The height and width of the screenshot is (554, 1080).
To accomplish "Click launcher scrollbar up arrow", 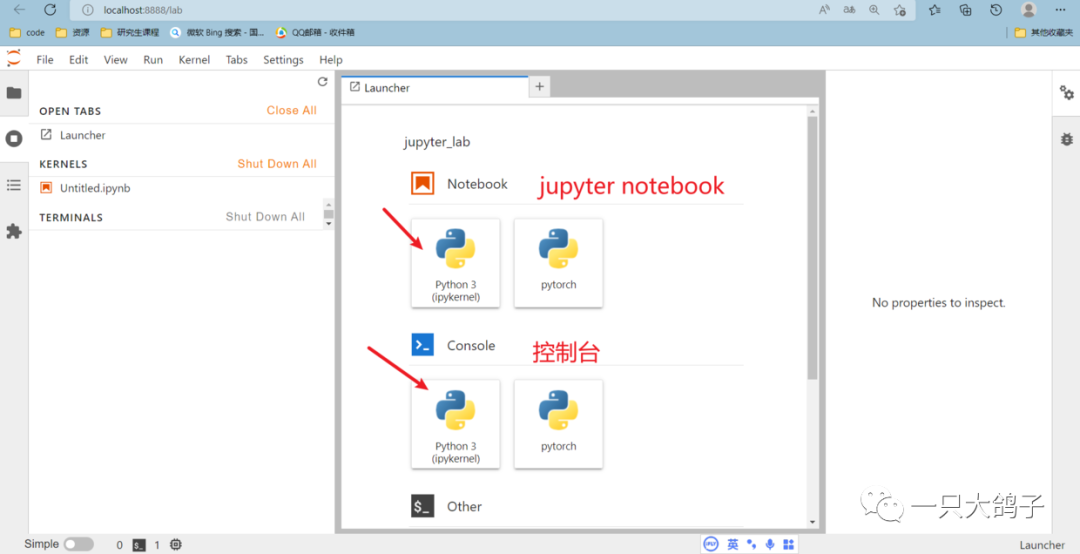I will click(812, 111).
